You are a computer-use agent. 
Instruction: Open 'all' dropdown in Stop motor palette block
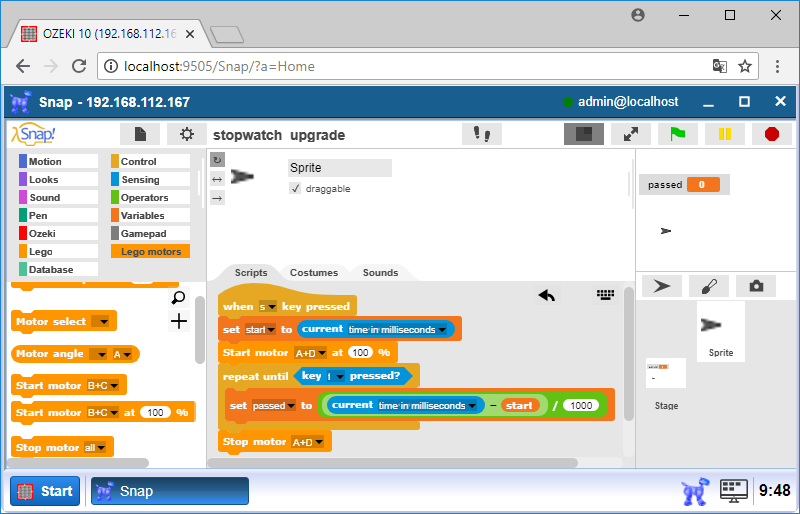click(x=95, y=448)
